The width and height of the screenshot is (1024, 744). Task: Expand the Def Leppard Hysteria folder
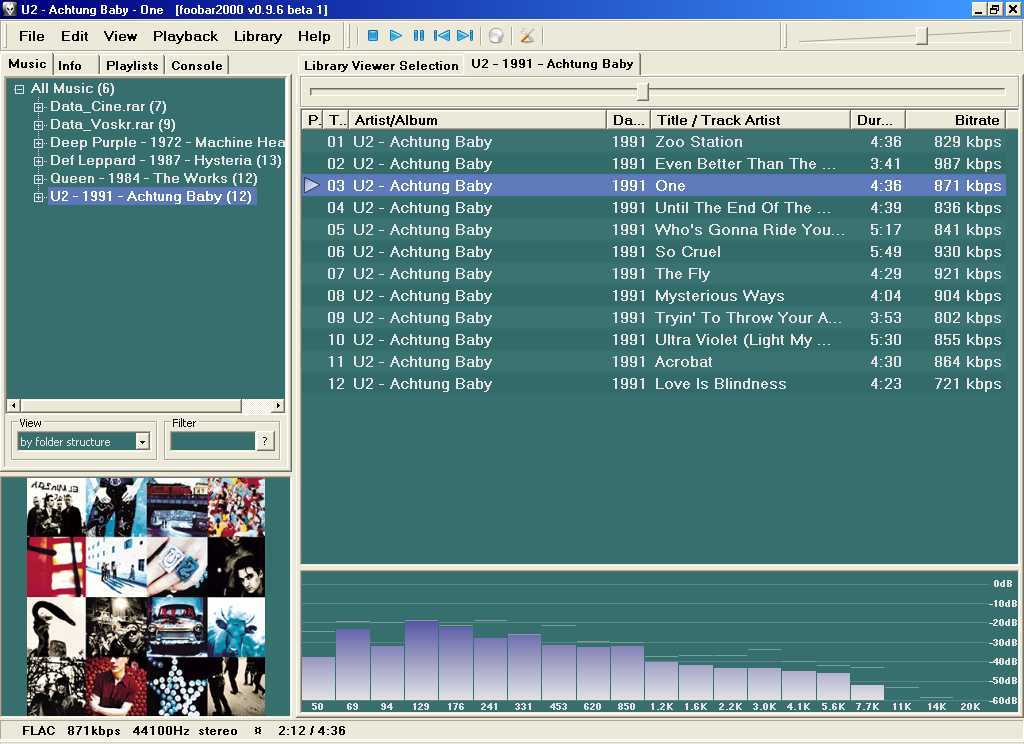(39, 161)
